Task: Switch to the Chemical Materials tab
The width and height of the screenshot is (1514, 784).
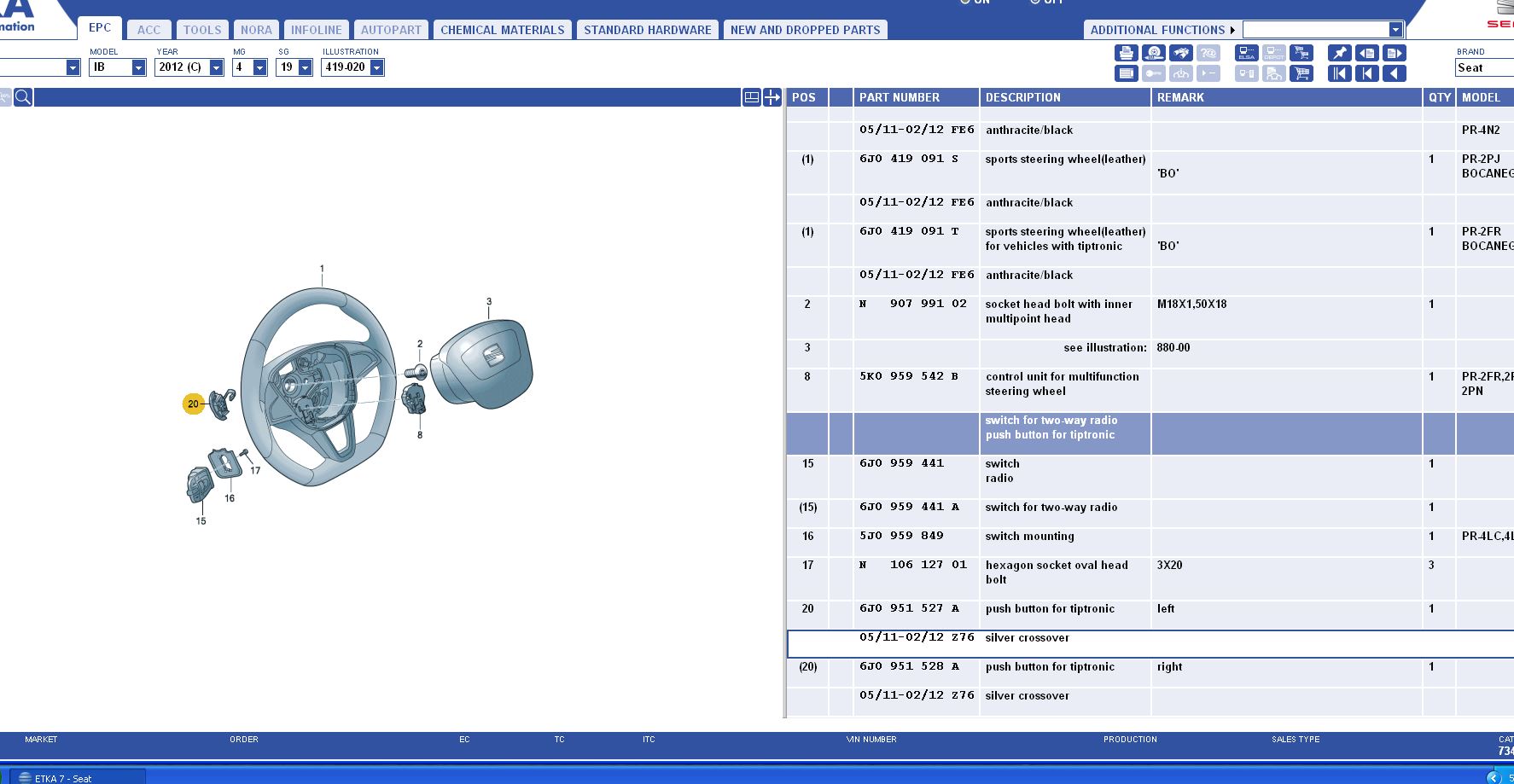Action: pos(502,30)
